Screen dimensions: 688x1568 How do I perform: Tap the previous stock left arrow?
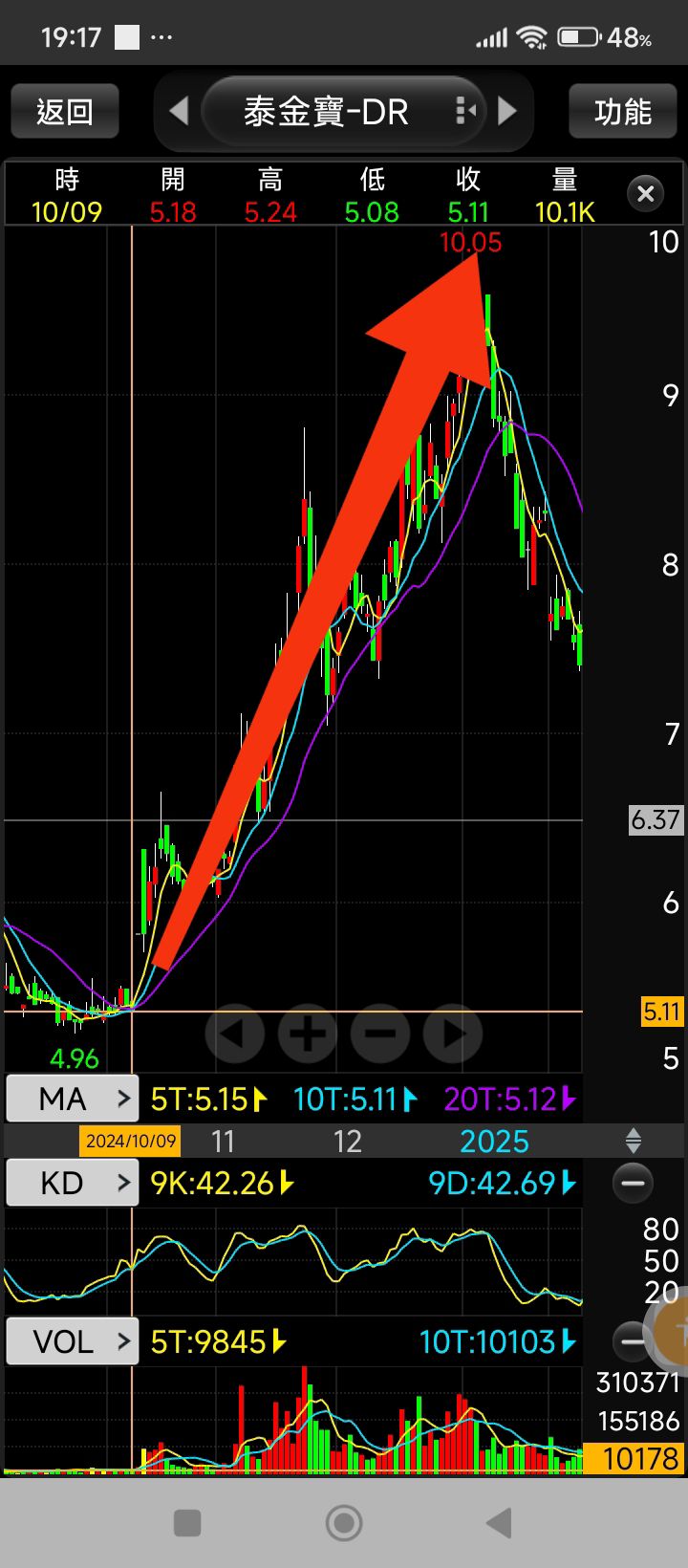179,112
